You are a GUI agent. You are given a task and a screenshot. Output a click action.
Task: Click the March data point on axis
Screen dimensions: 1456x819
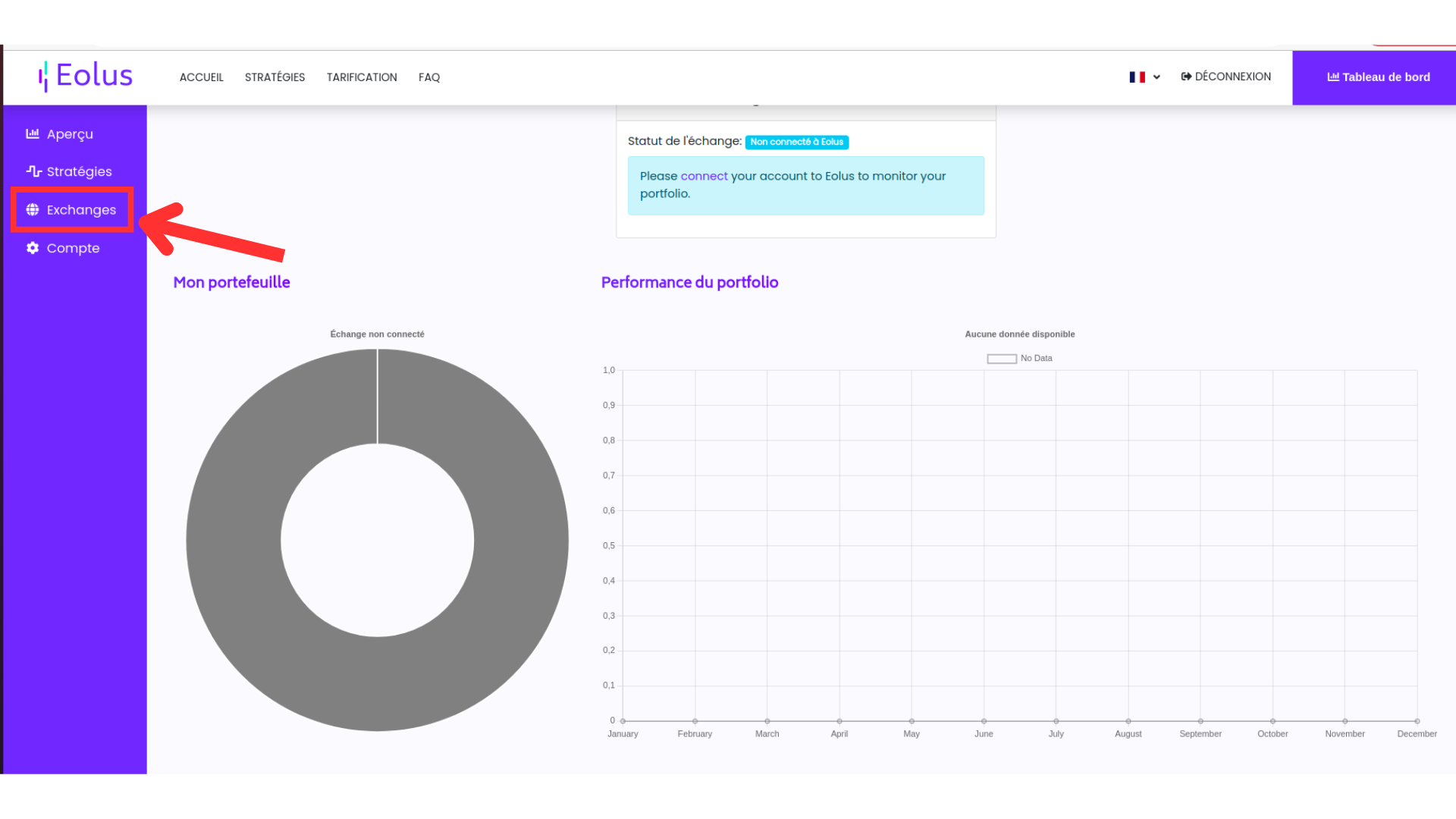tap(767, 721)
